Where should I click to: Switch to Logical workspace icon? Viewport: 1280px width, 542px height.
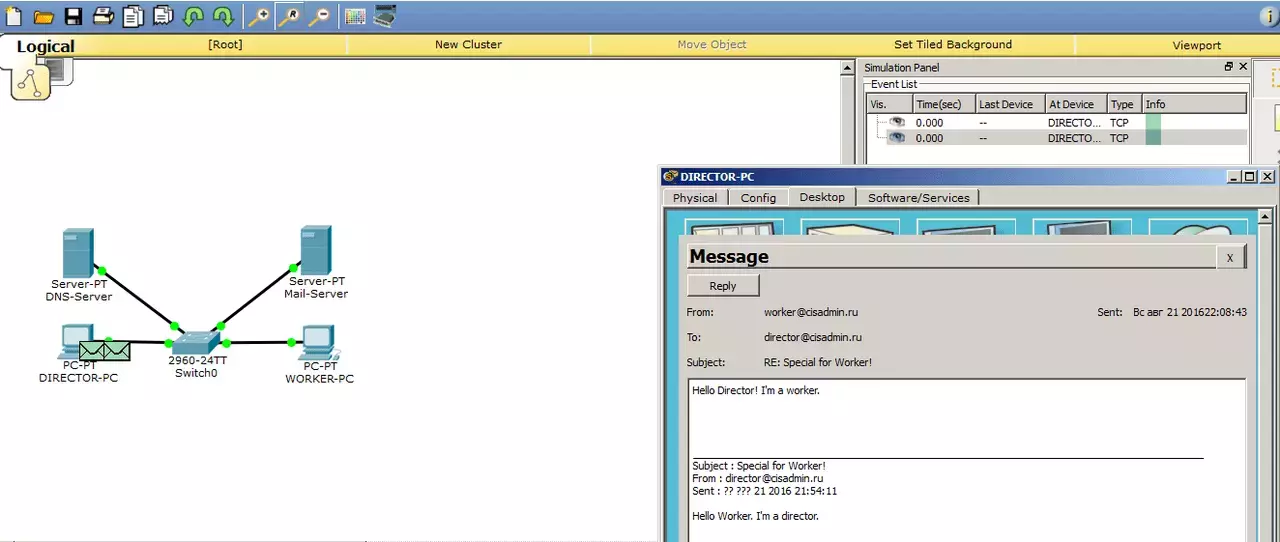click(x=31, y=82)
